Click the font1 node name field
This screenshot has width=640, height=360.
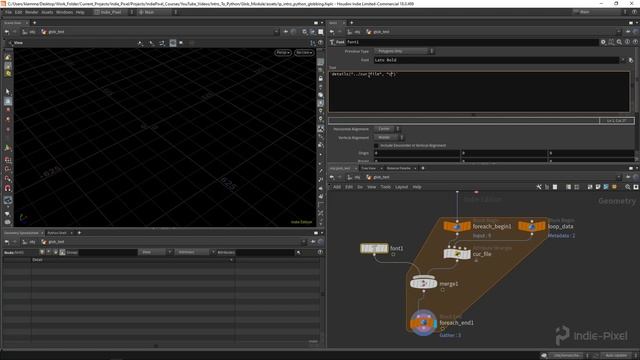pyautogui.click(x=471, y=42)
